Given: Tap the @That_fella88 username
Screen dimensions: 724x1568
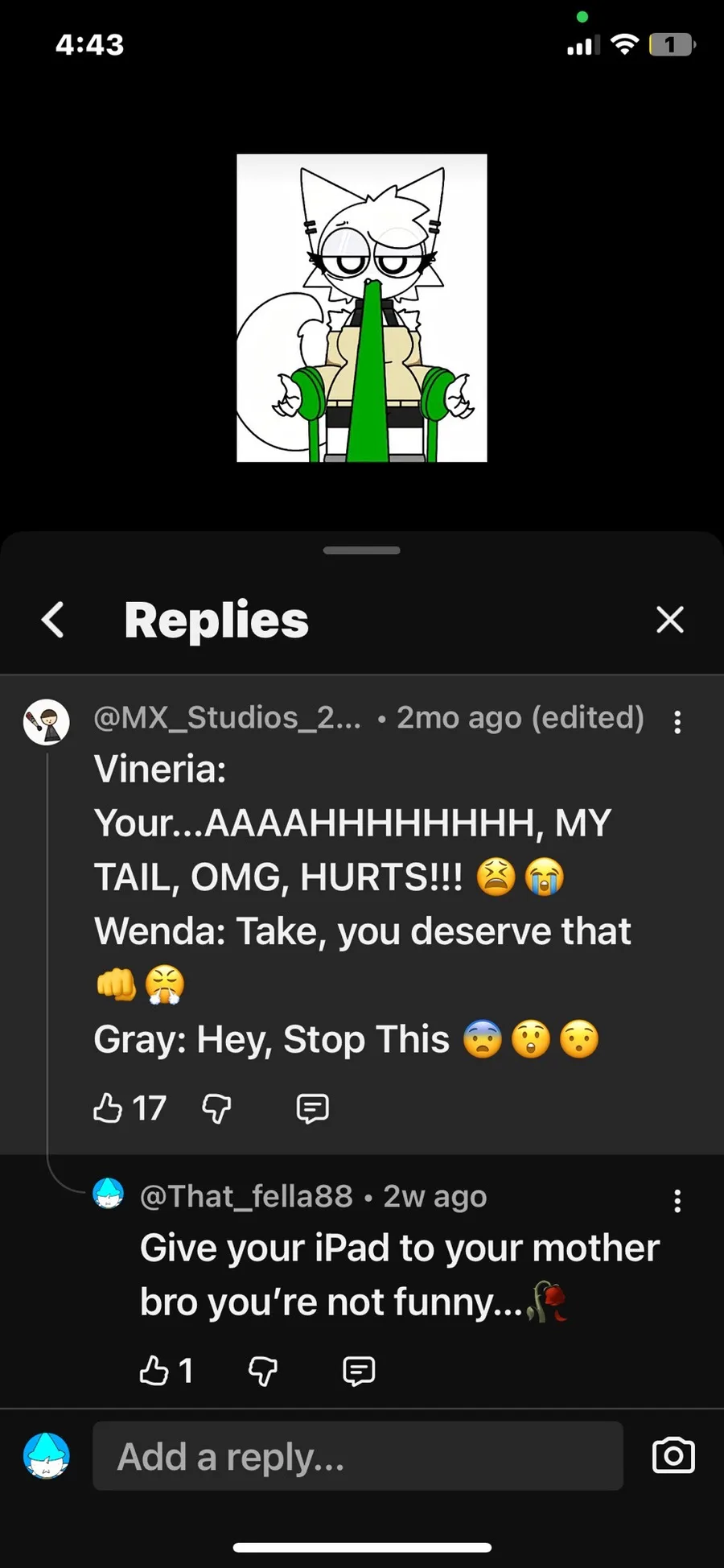Looking at the screenshot, I should (246, 1196).
